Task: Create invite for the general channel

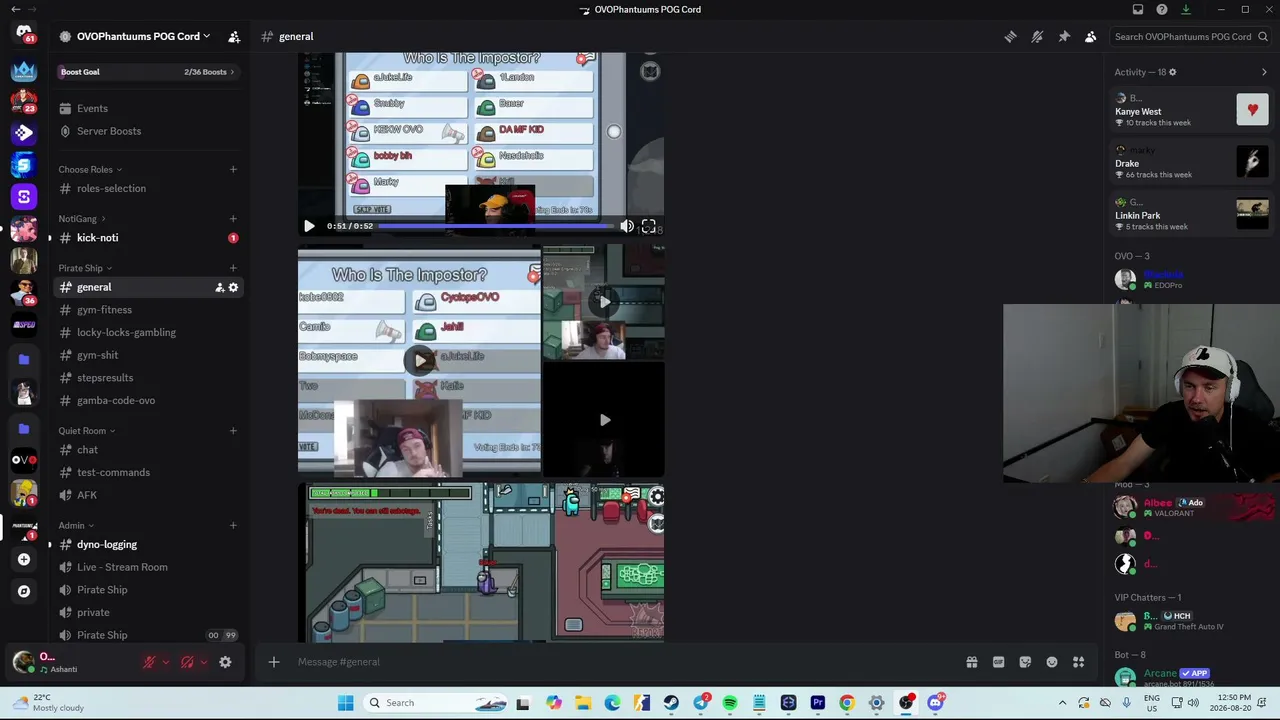Action: pos(219,288)
